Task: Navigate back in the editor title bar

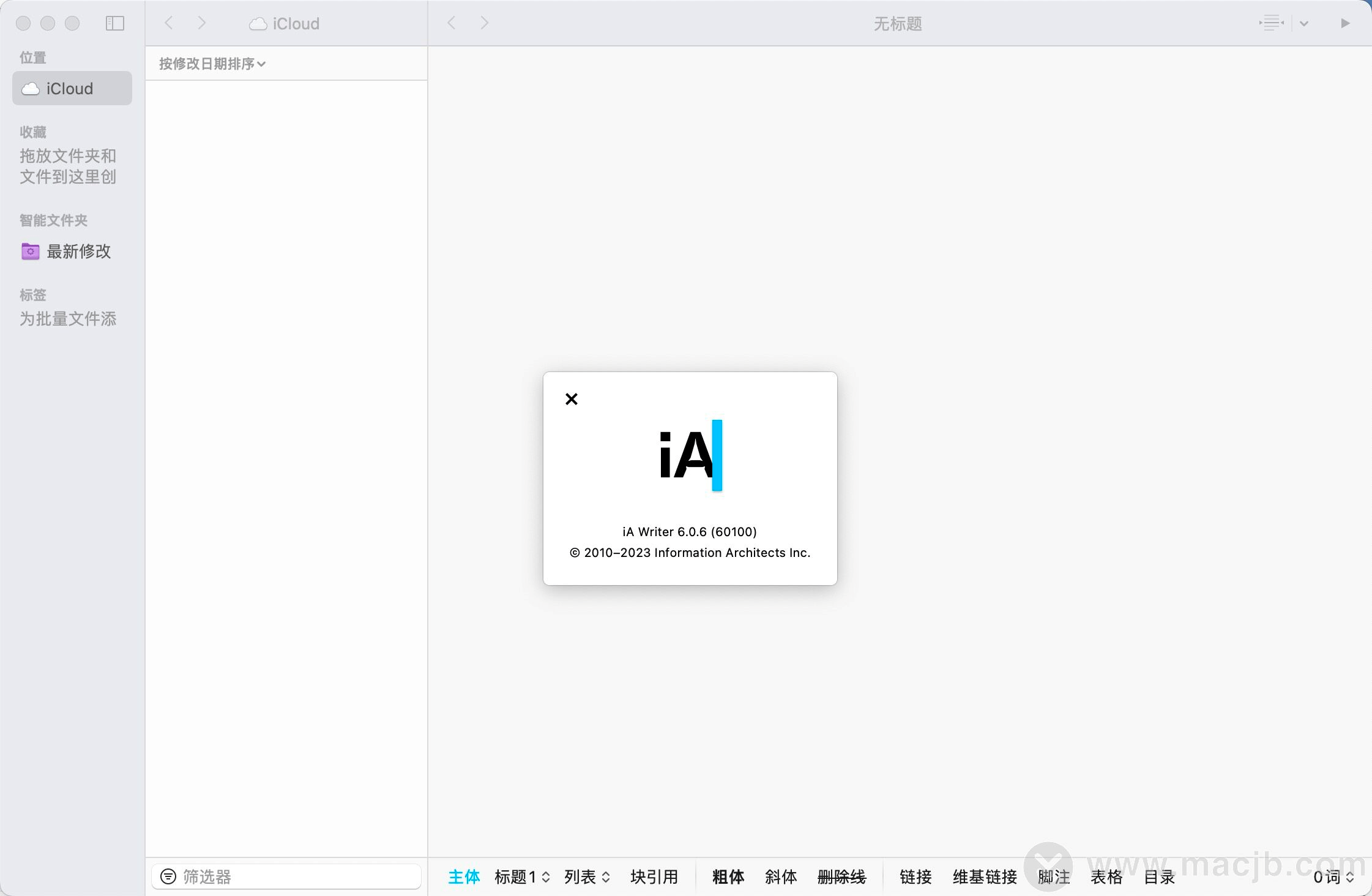Action: tap(452, 23)
